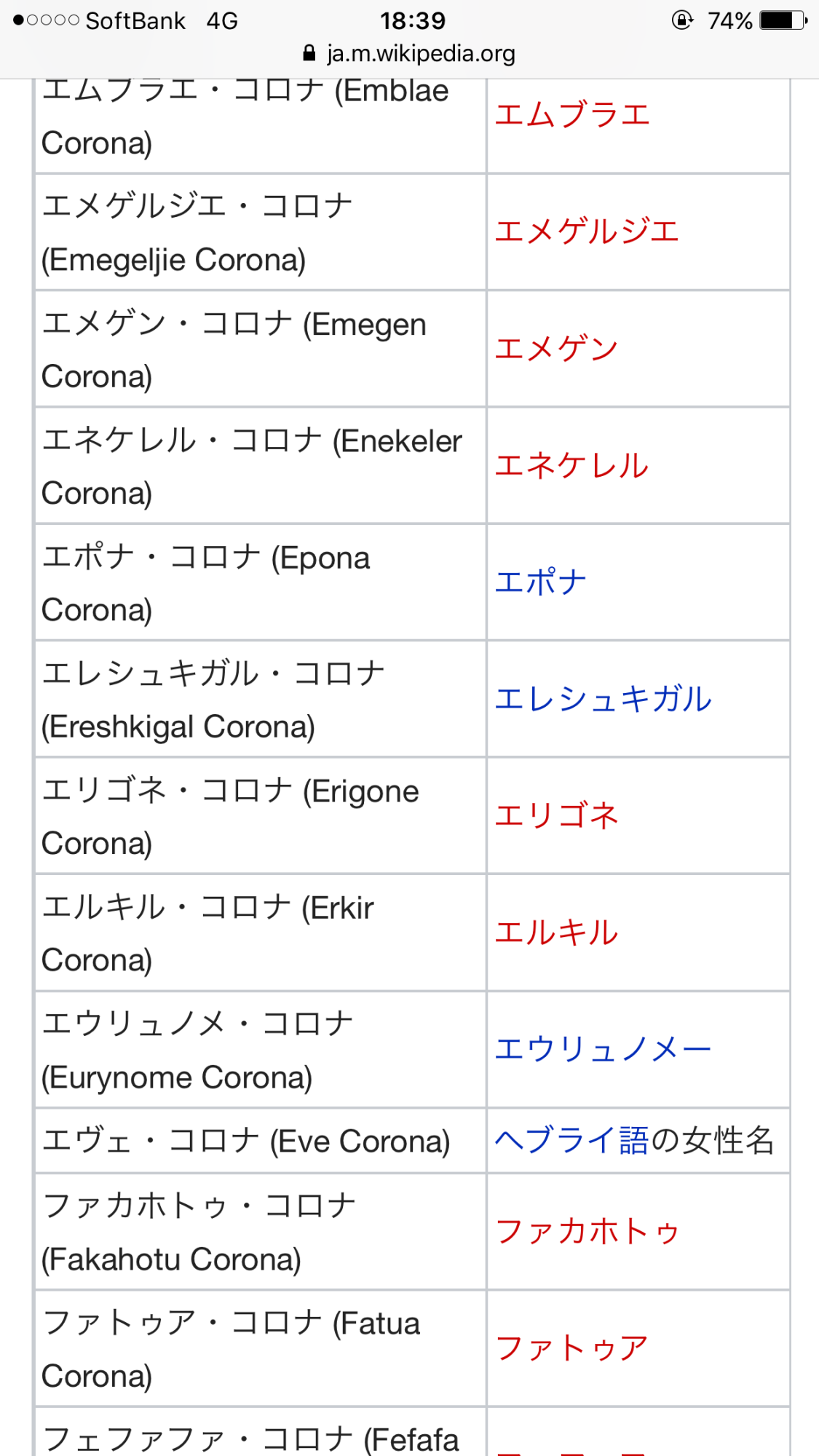Open the red エメゲルジエ link
This screenshot has width=819, height=1456.
[x=587, y=232]
